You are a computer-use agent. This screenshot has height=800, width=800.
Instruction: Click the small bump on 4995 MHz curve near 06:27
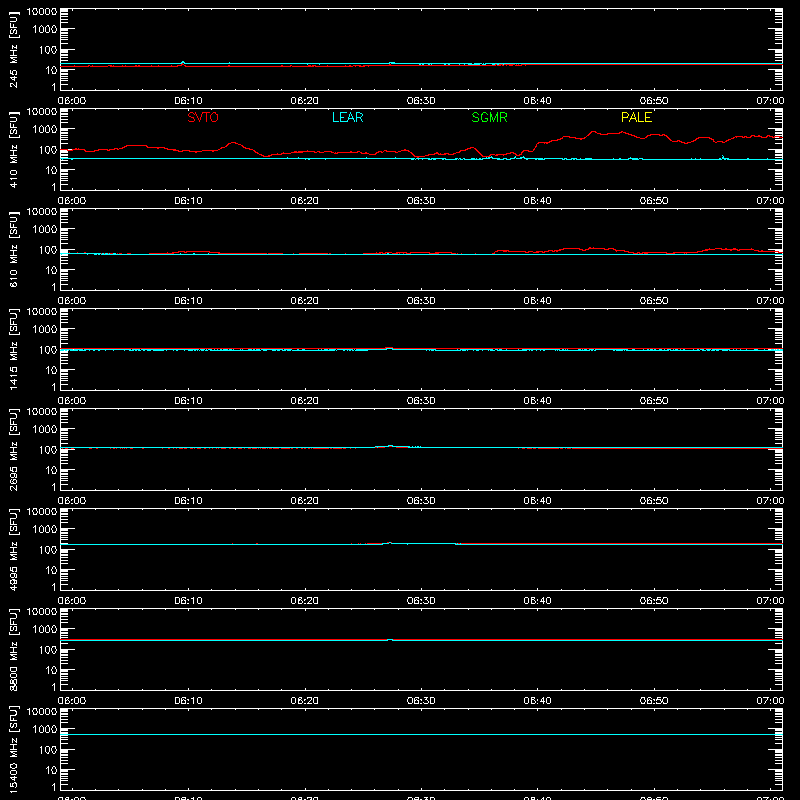click(x=390, y=543)
